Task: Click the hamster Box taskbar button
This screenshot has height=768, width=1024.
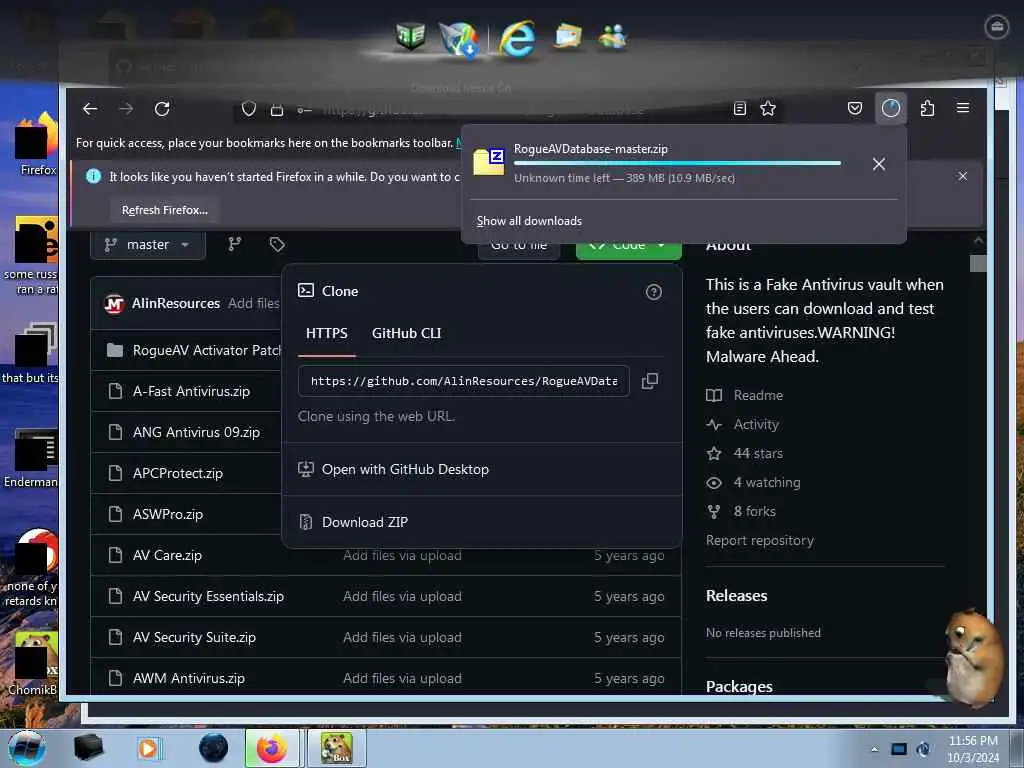Action: (336, 748)
